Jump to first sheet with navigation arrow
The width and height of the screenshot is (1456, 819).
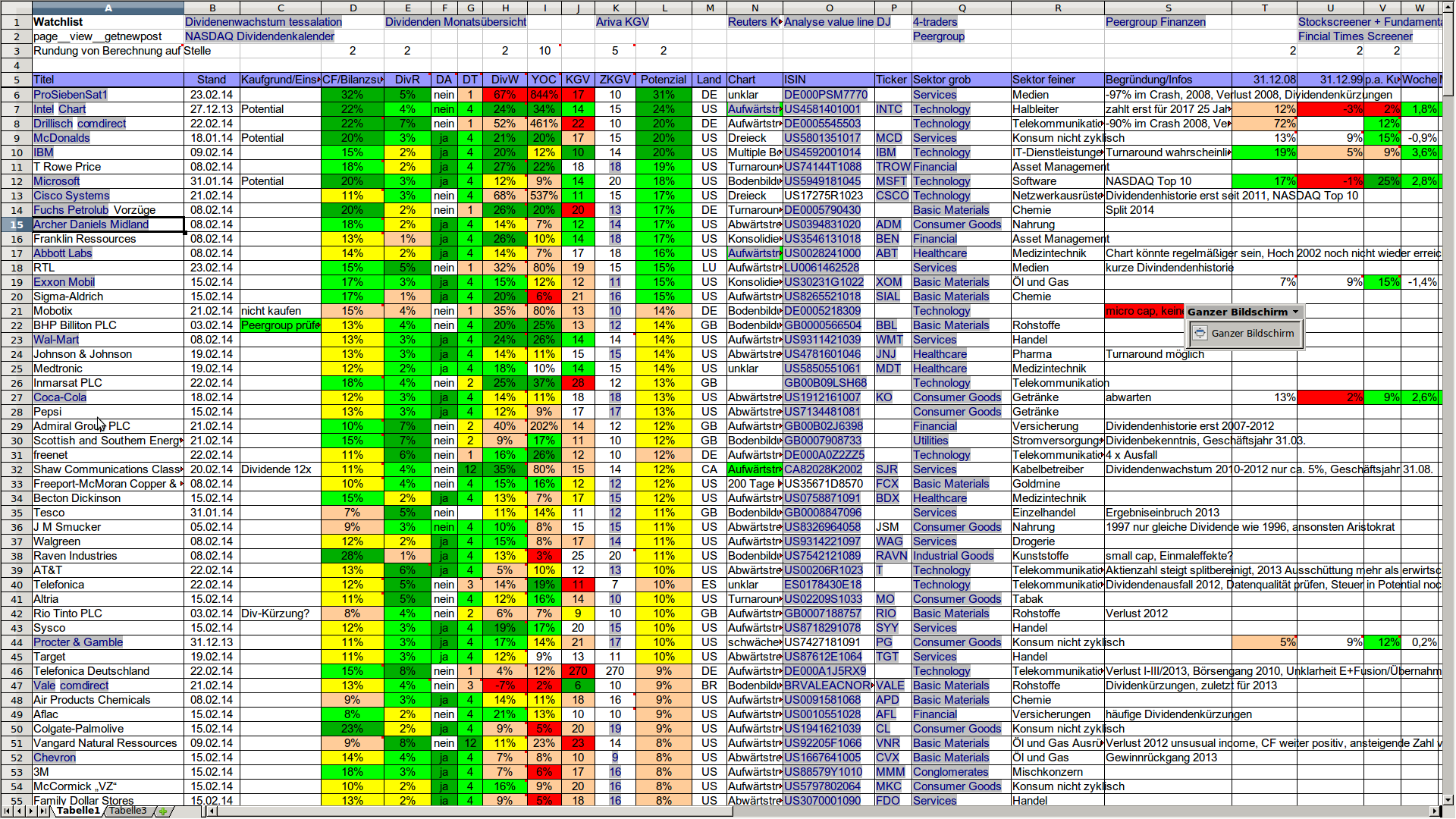7,811
